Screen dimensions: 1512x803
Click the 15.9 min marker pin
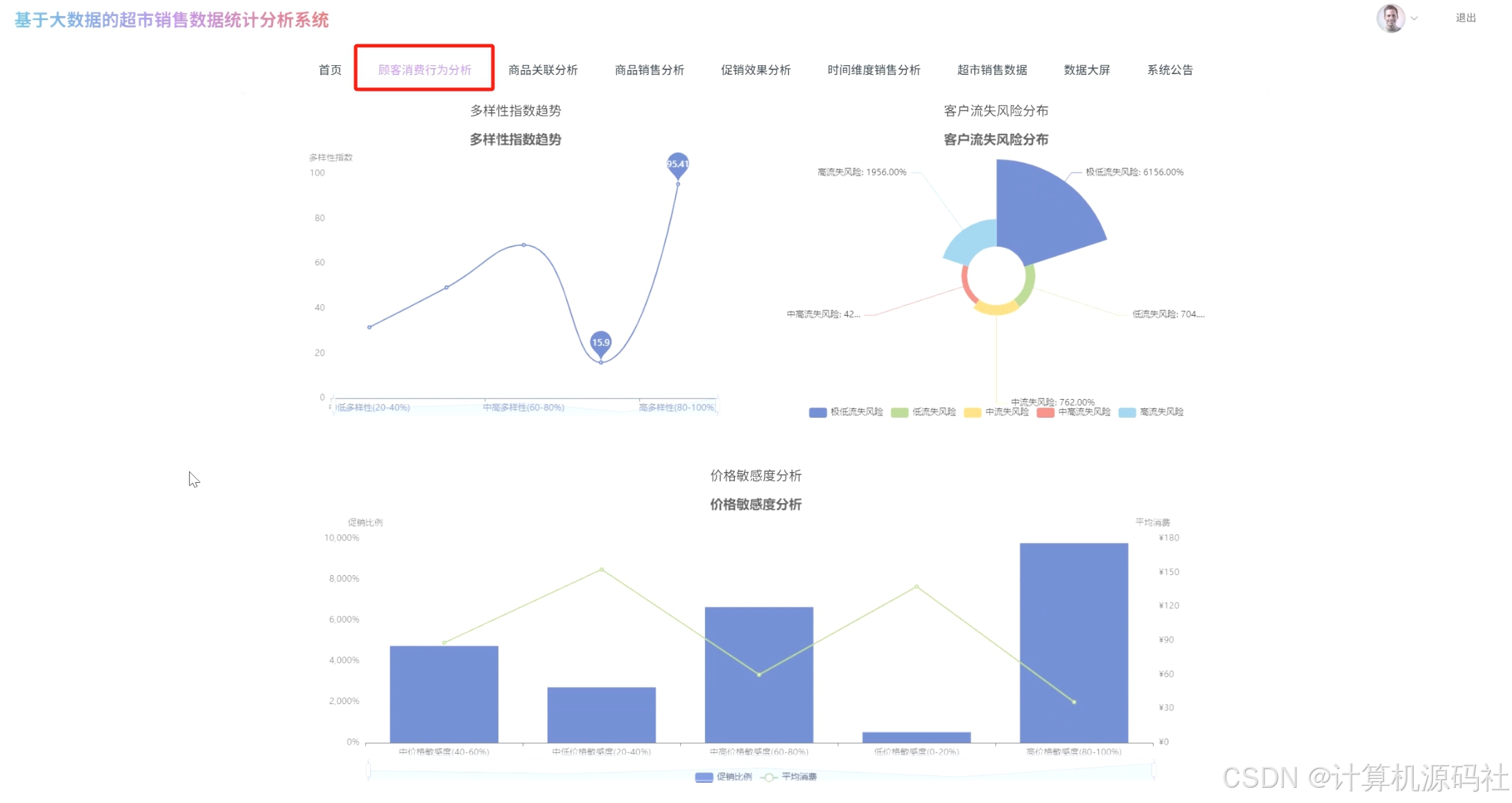tap(600, 343)
